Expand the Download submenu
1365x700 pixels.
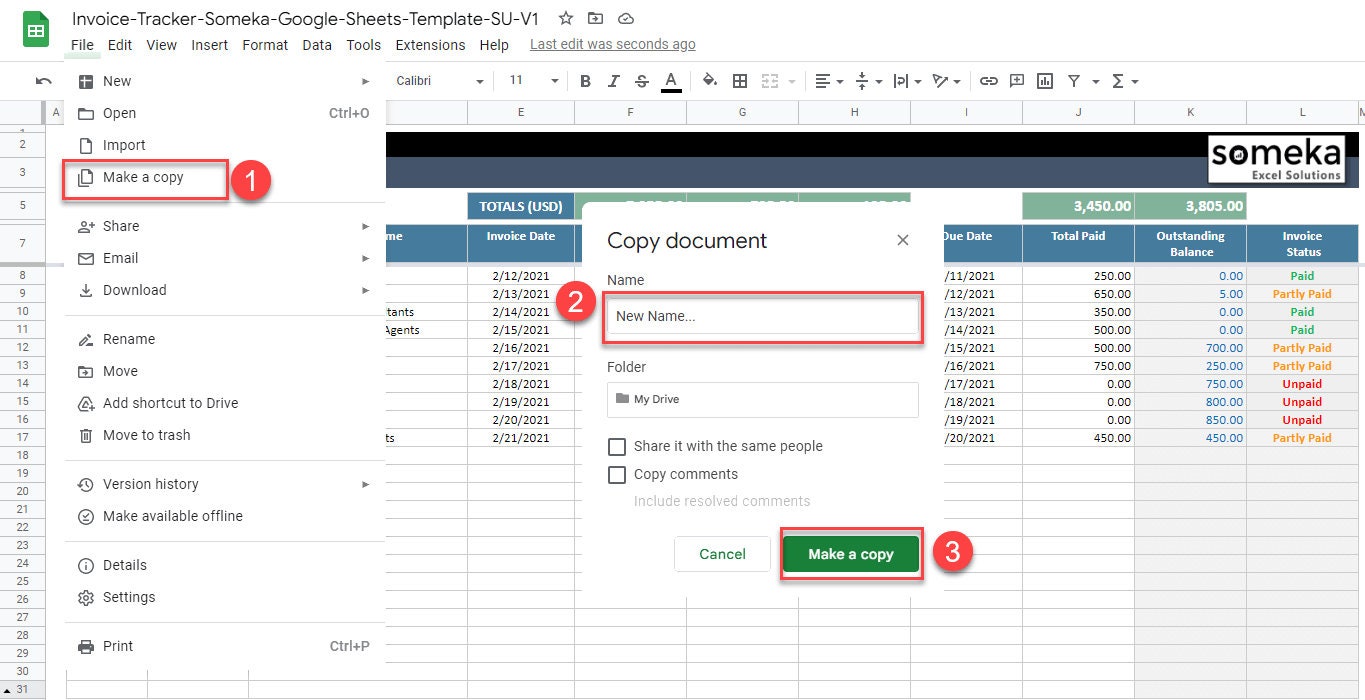225,290
